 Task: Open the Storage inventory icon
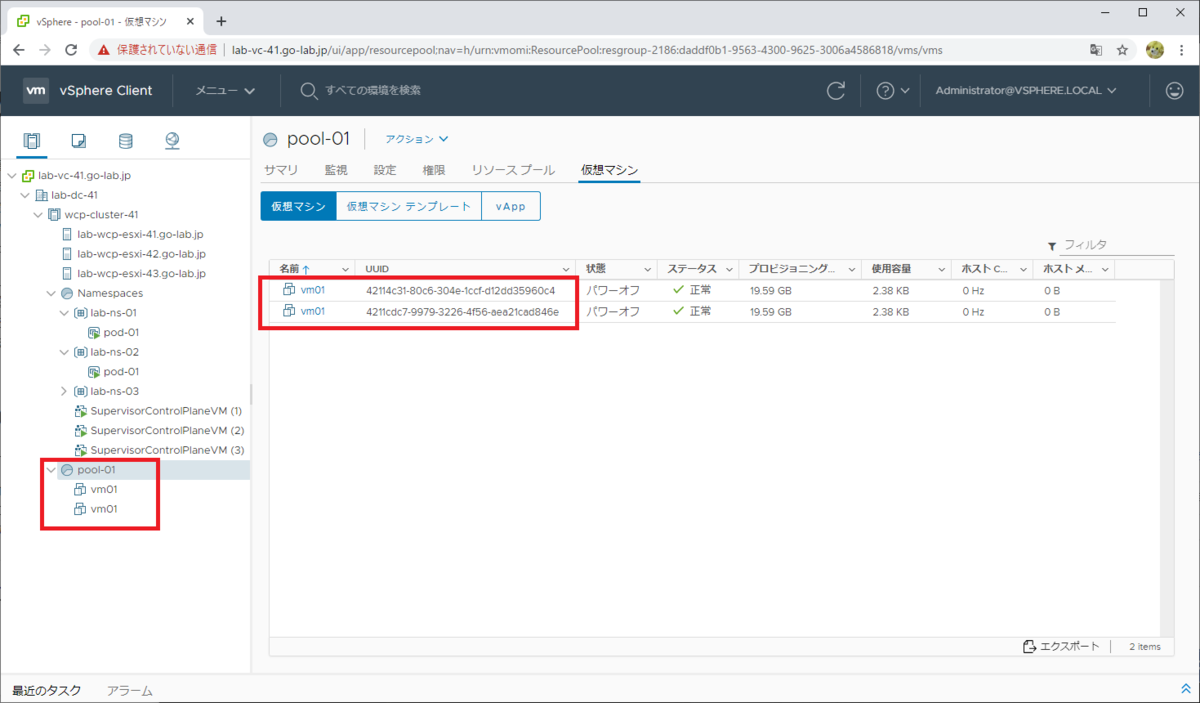124,141
